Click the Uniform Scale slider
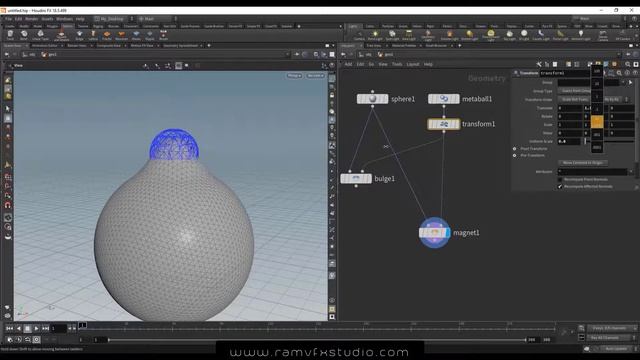The image size is (640, 360). [x=608, y=141]
